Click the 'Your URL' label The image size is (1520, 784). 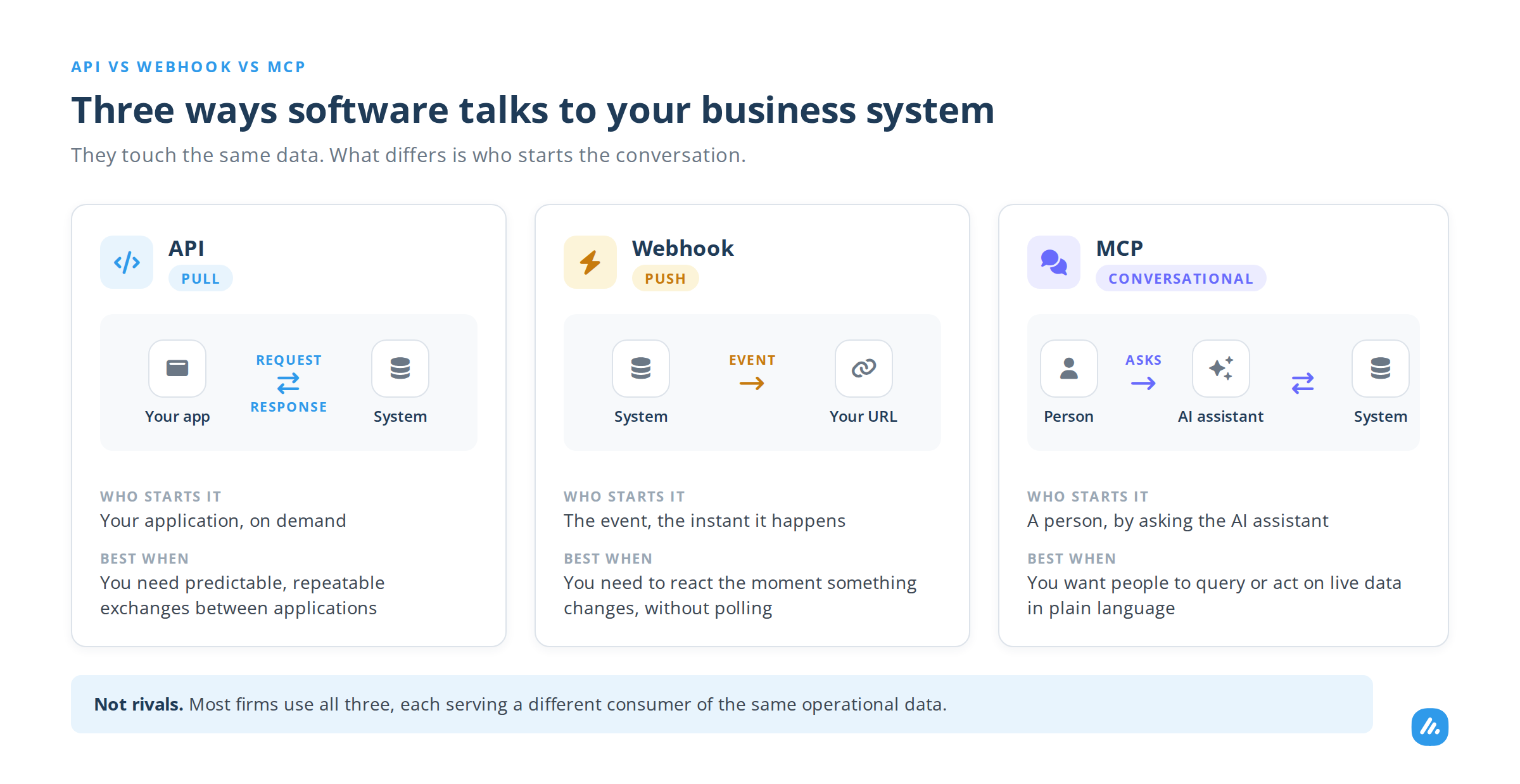[x=863, y=417]
